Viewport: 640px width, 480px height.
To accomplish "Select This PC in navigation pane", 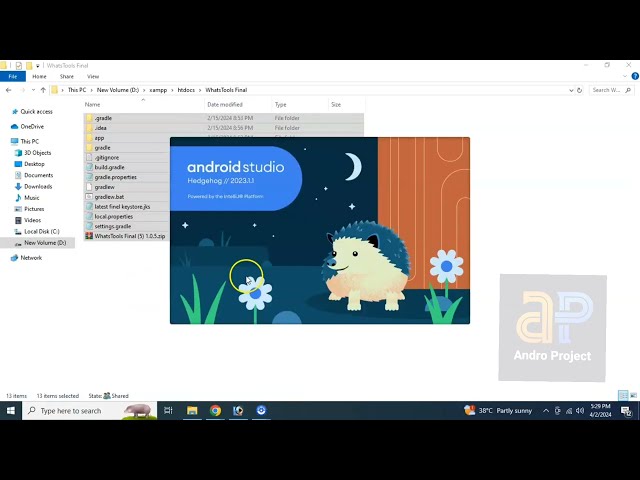I will pos(25,141).
